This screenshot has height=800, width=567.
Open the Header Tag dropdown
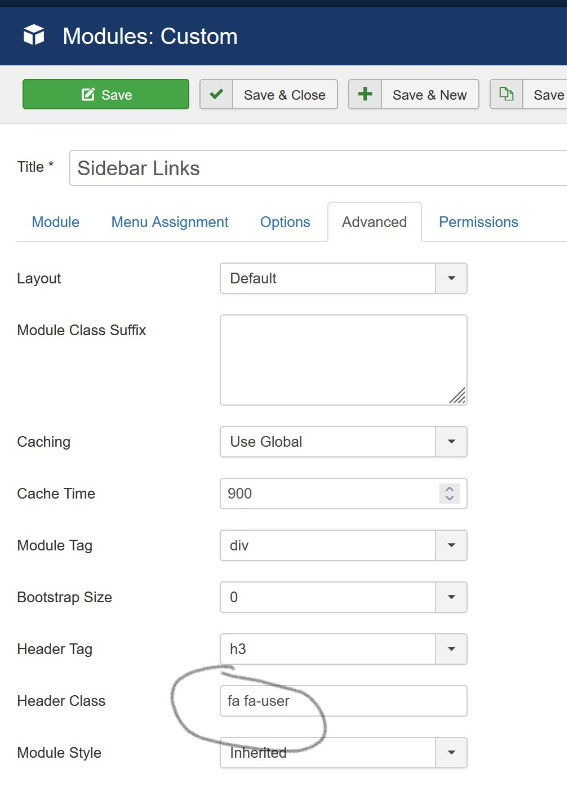343,649
